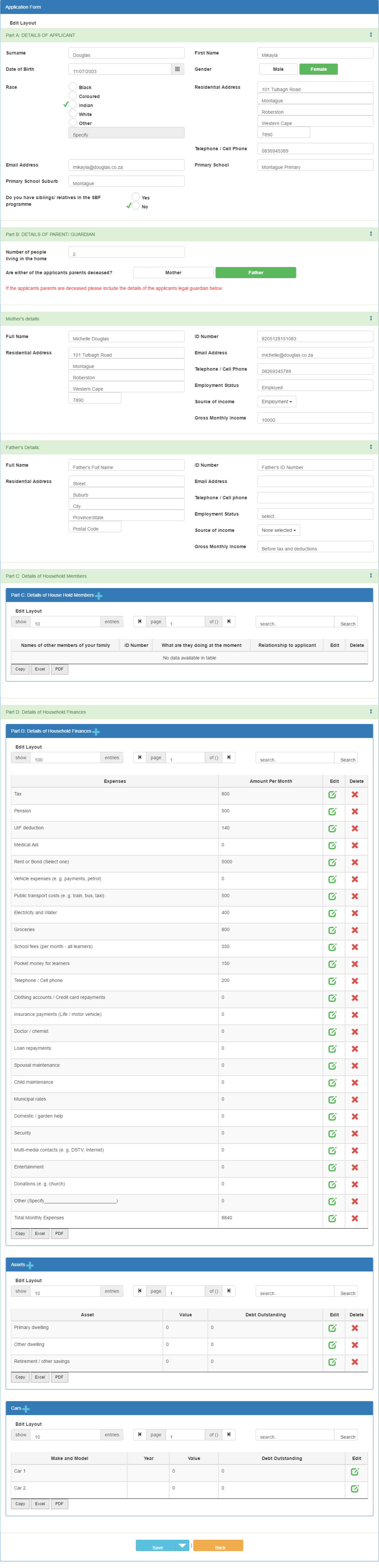
Task: Go to last page in Household Finances table
Action: 229,757
